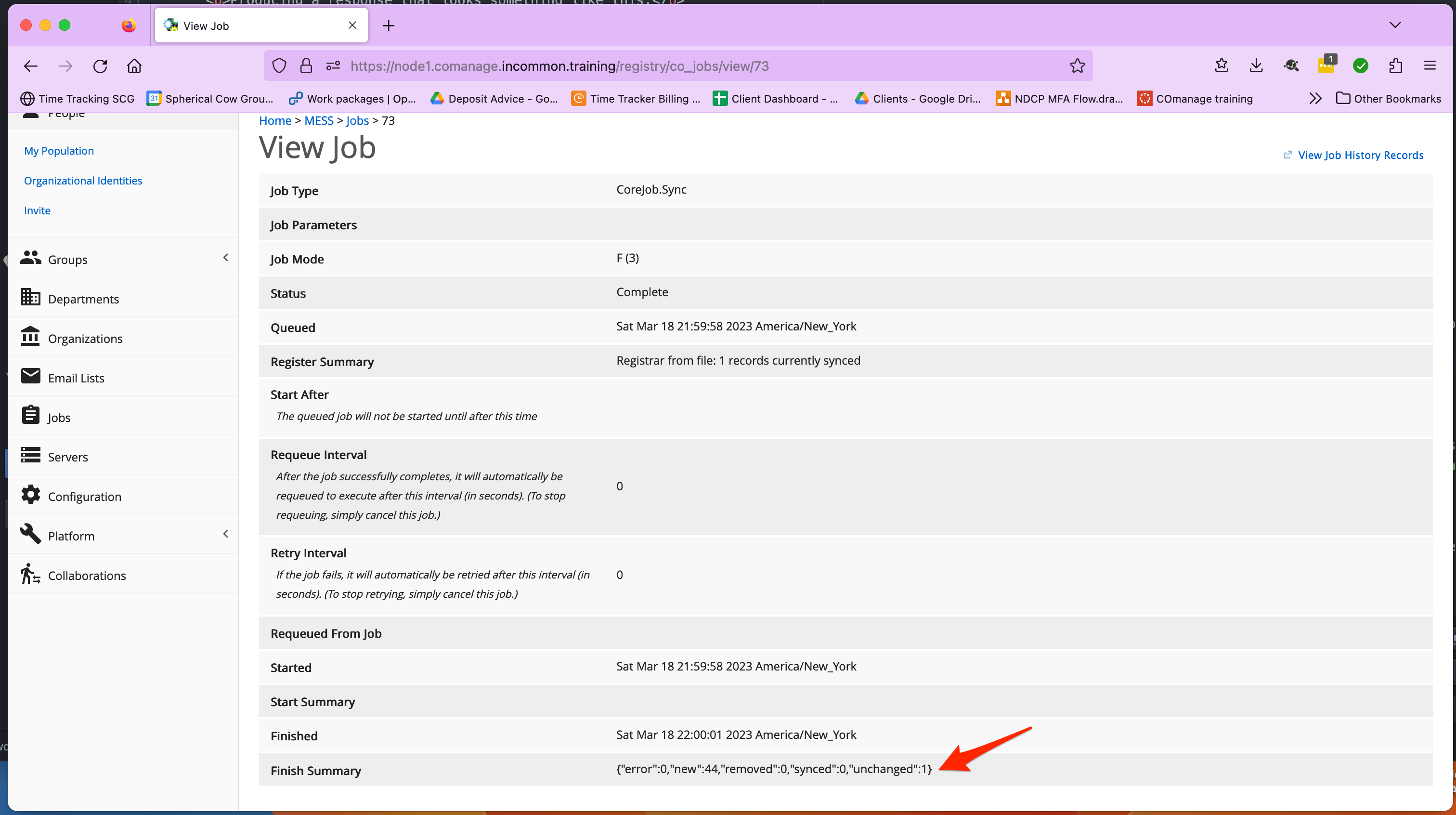Viewport: 1456px width, 815px height.
Task: Click the green checkmark extension icon
Action: 1361,66
